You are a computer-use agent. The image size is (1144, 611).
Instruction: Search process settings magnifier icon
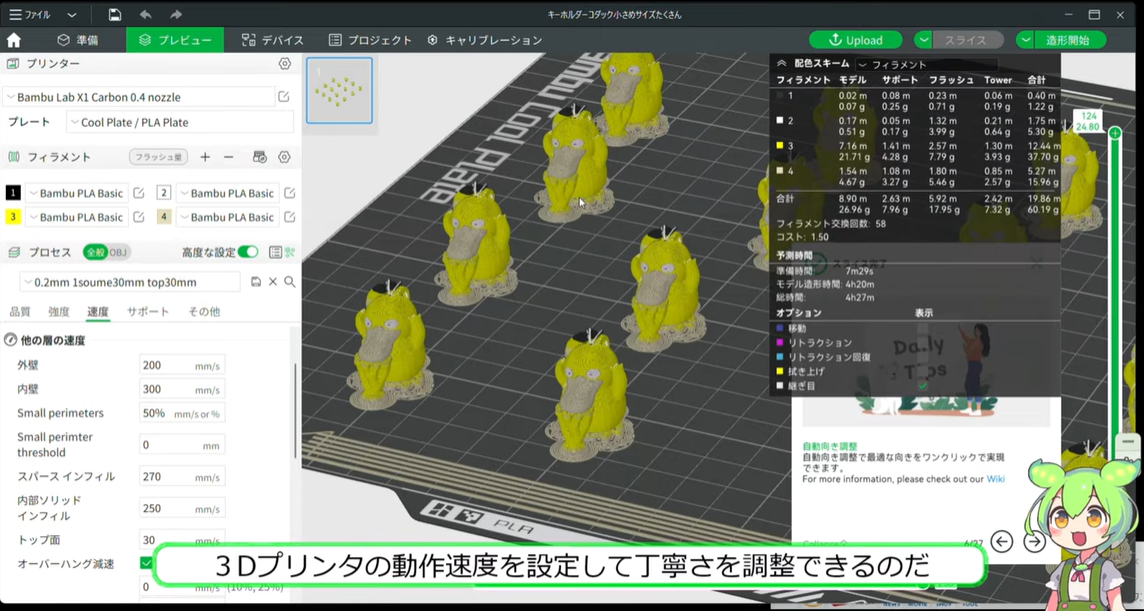point(290,282)
